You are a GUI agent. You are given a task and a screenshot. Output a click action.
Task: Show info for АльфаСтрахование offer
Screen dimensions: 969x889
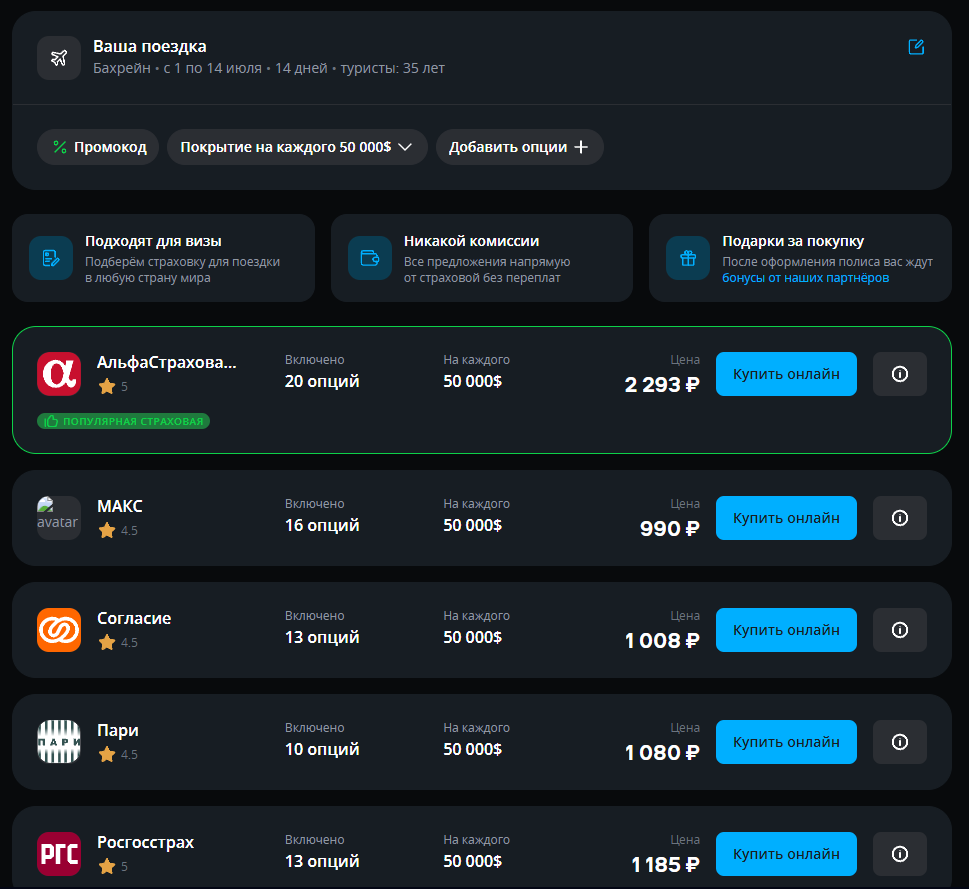click(x=900, y=374)
